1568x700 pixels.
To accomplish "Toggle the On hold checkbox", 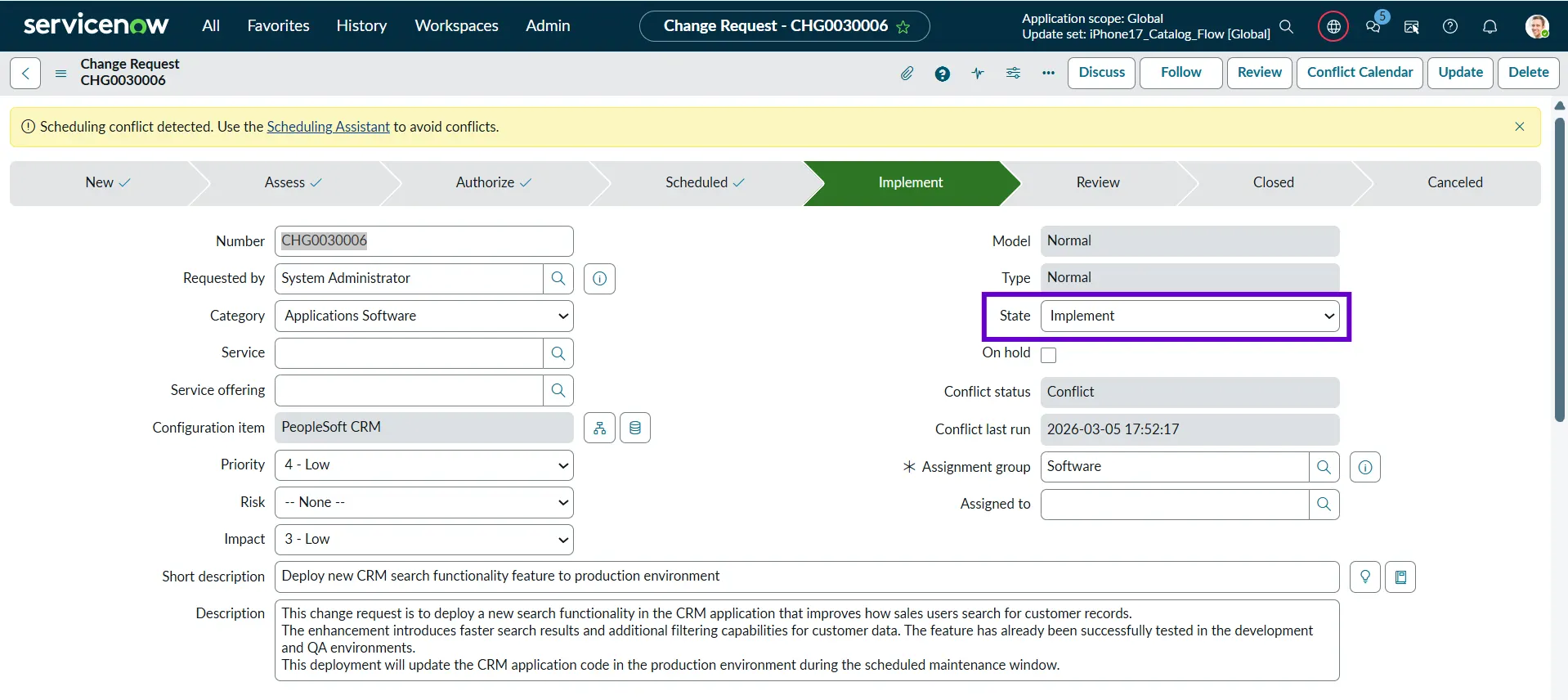I will pyautogui.click(x=1048, y=355).
